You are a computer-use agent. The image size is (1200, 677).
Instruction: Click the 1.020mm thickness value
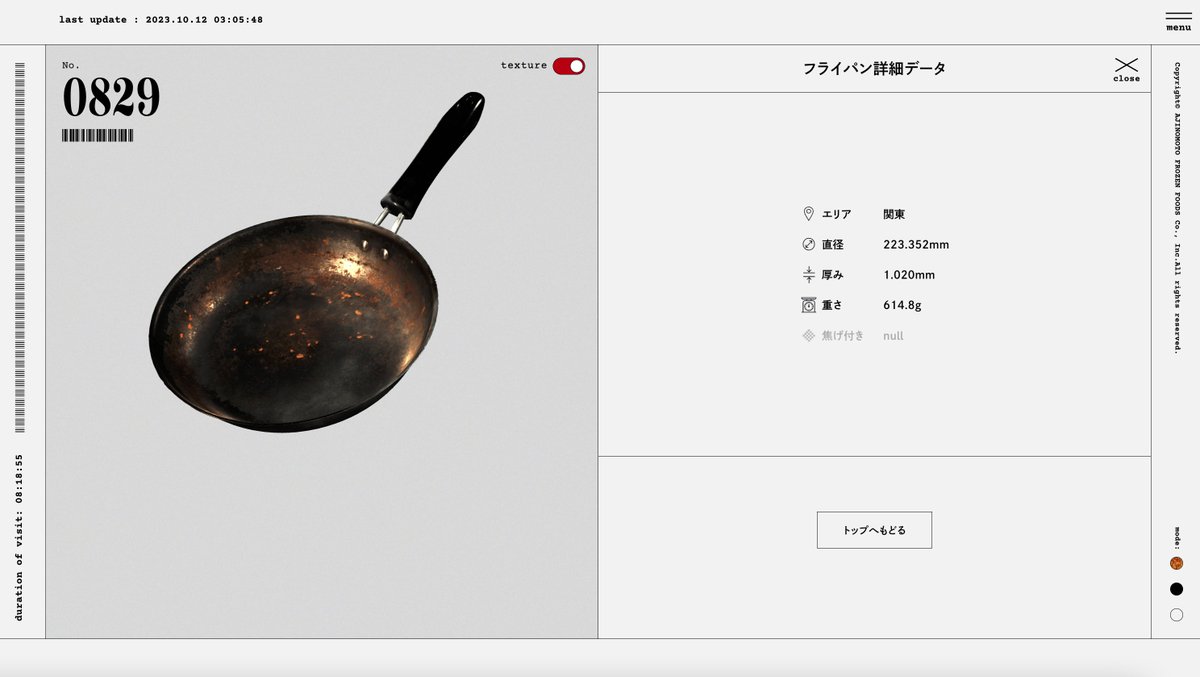[x=909, y=275]
